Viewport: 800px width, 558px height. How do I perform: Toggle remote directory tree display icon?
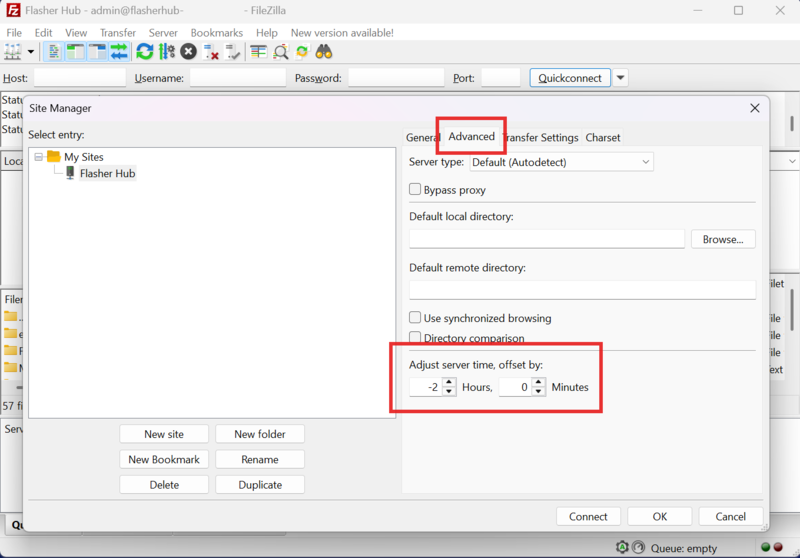tap(97, 52)
